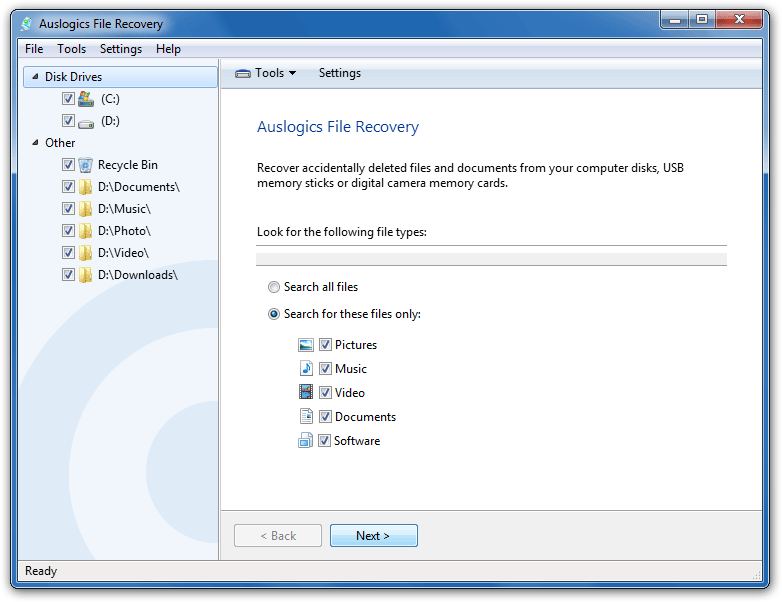782x602 pixels.
Task: Select the Recycle Bin icon
Action: click(x=86, y=165)
